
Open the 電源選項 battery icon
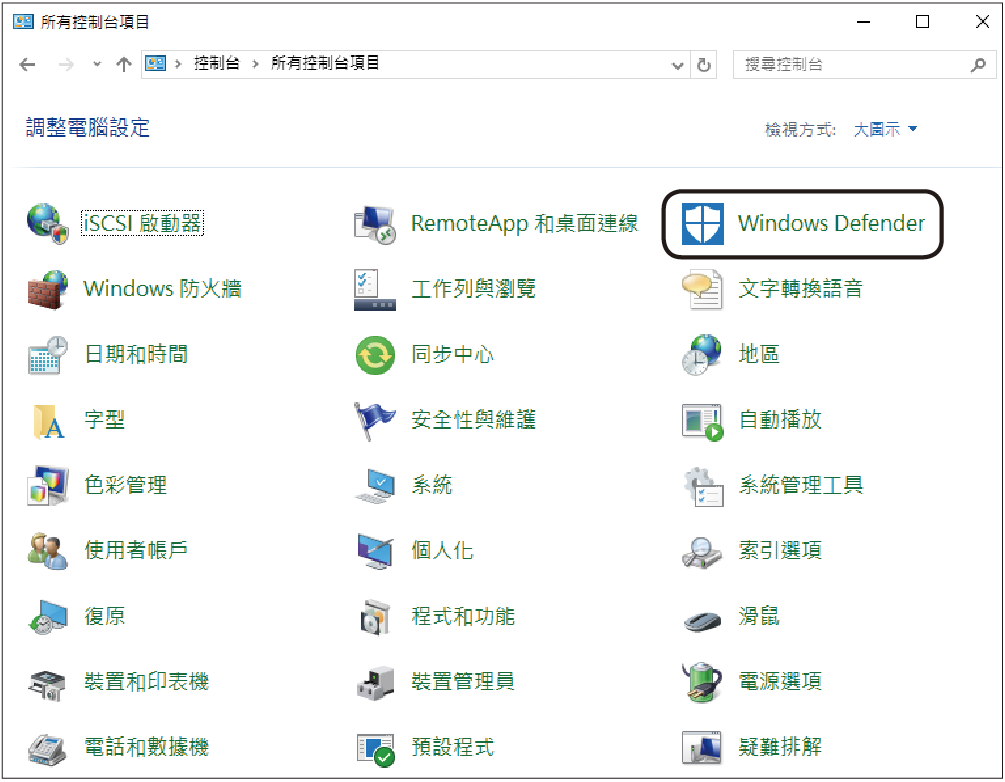702,683
